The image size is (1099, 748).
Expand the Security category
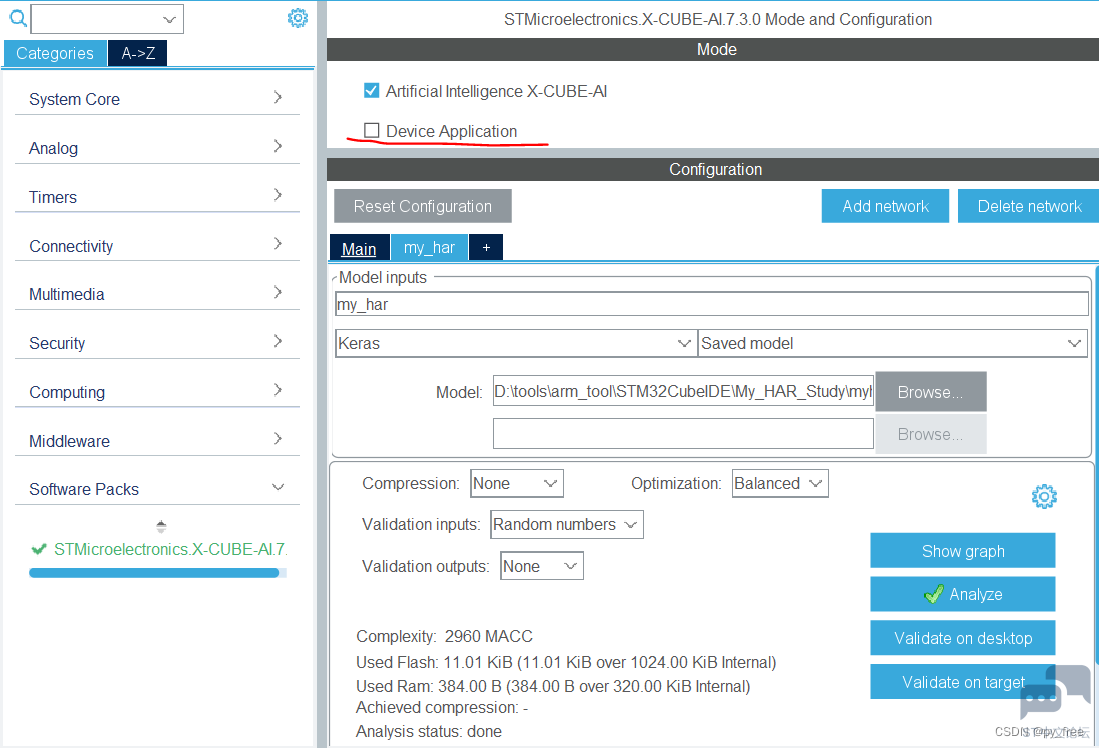(157, 344)
